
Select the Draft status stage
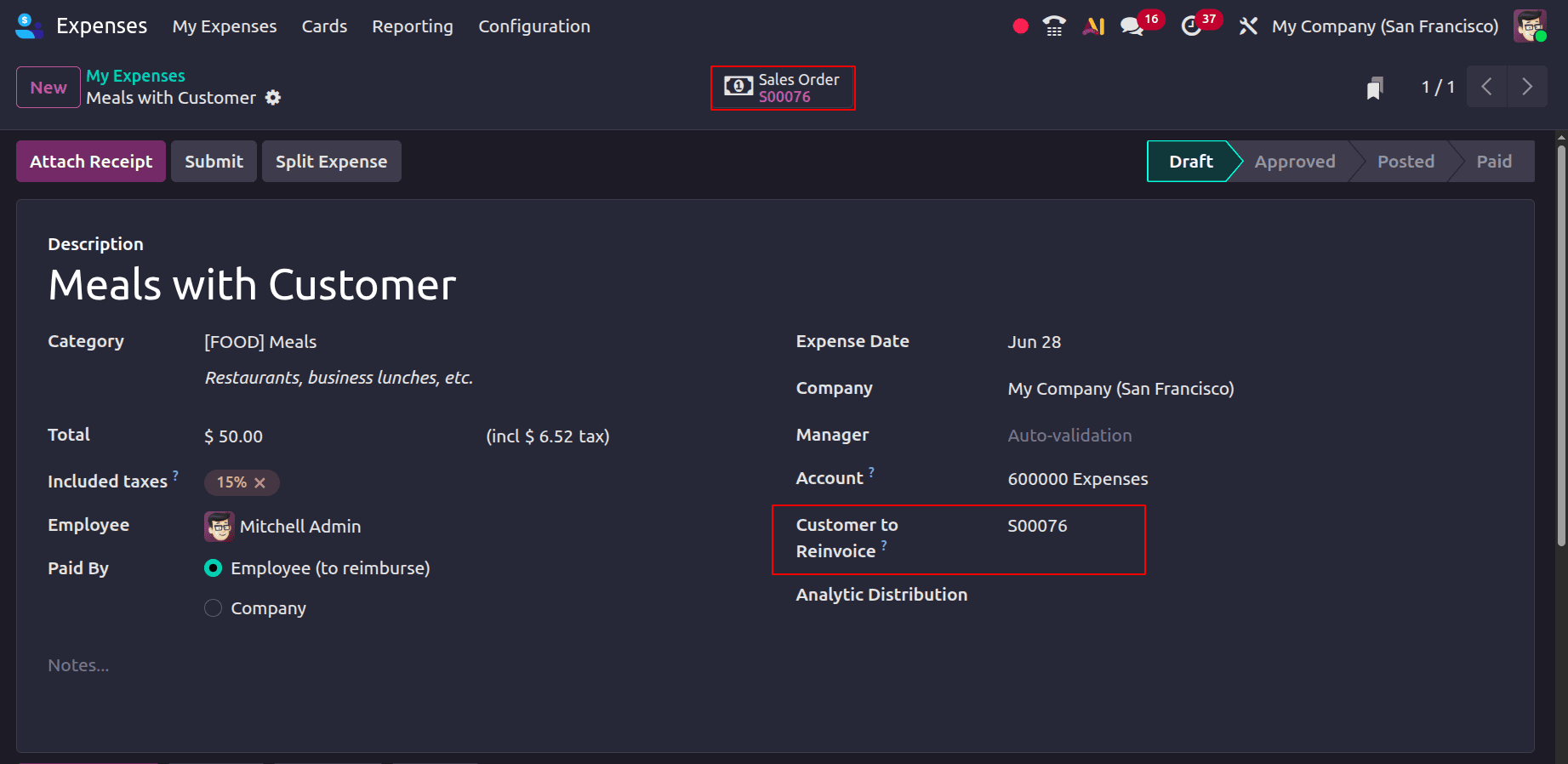coord(1190,162)
